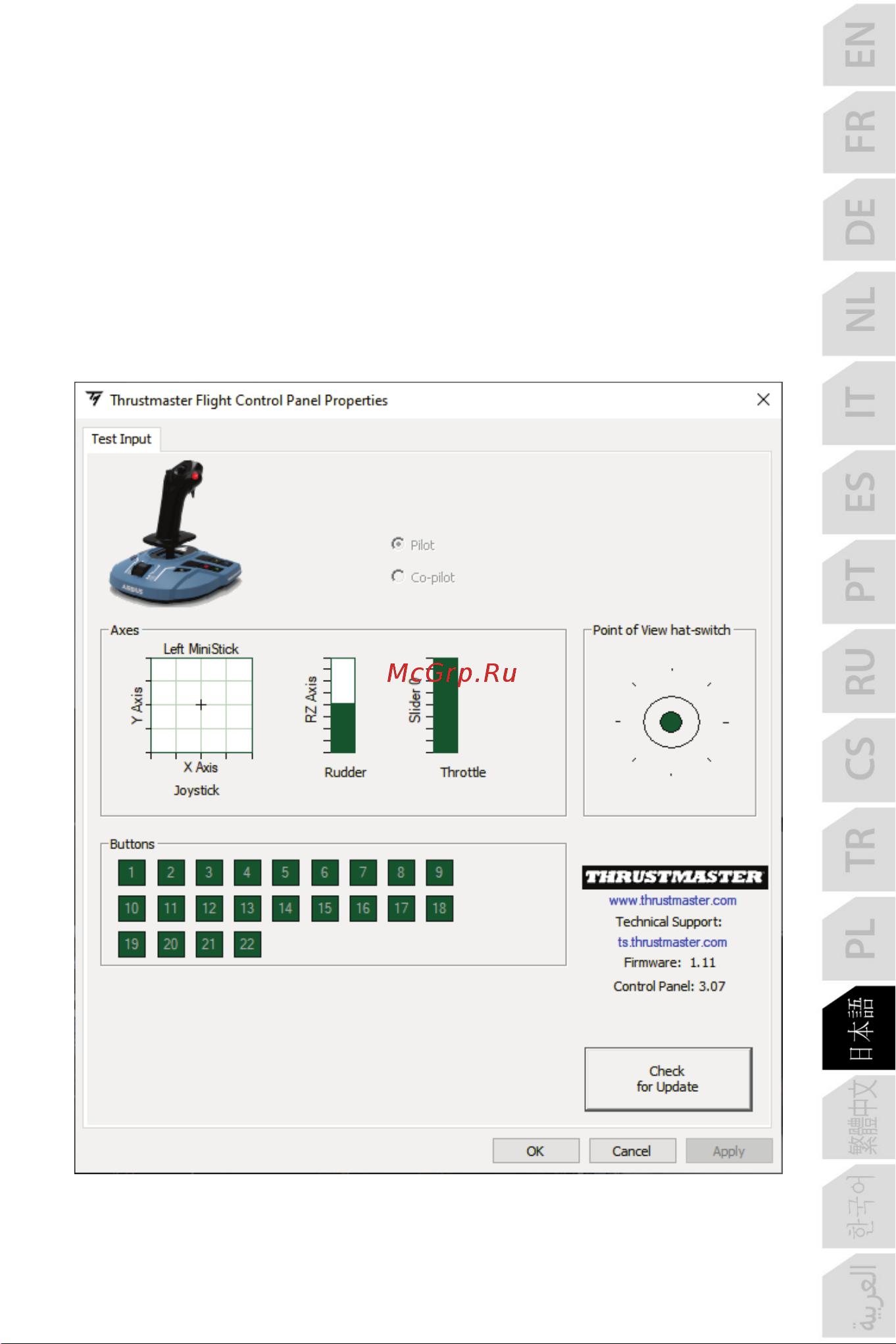896x1344 pixels.
Task: Click button indicator 15
Action: 324,908
